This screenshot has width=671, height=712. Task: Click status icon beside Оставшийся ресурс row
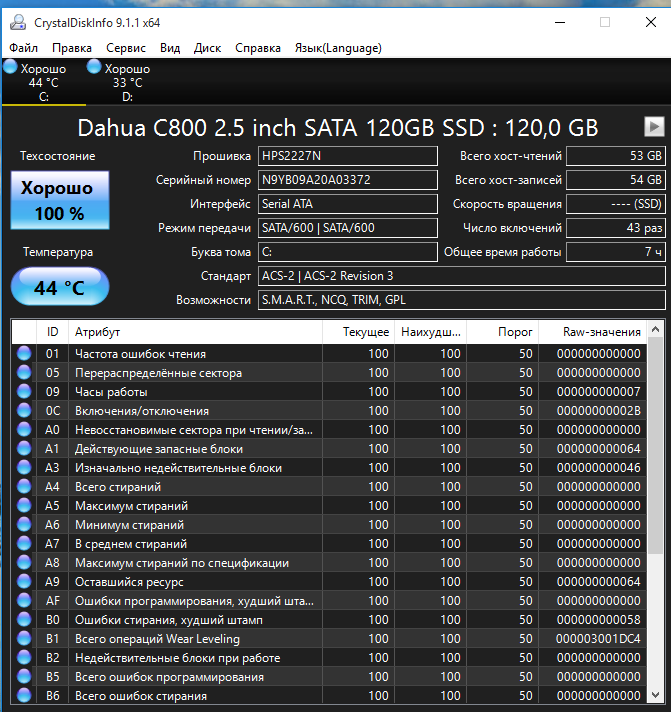[x=24, y=582]
